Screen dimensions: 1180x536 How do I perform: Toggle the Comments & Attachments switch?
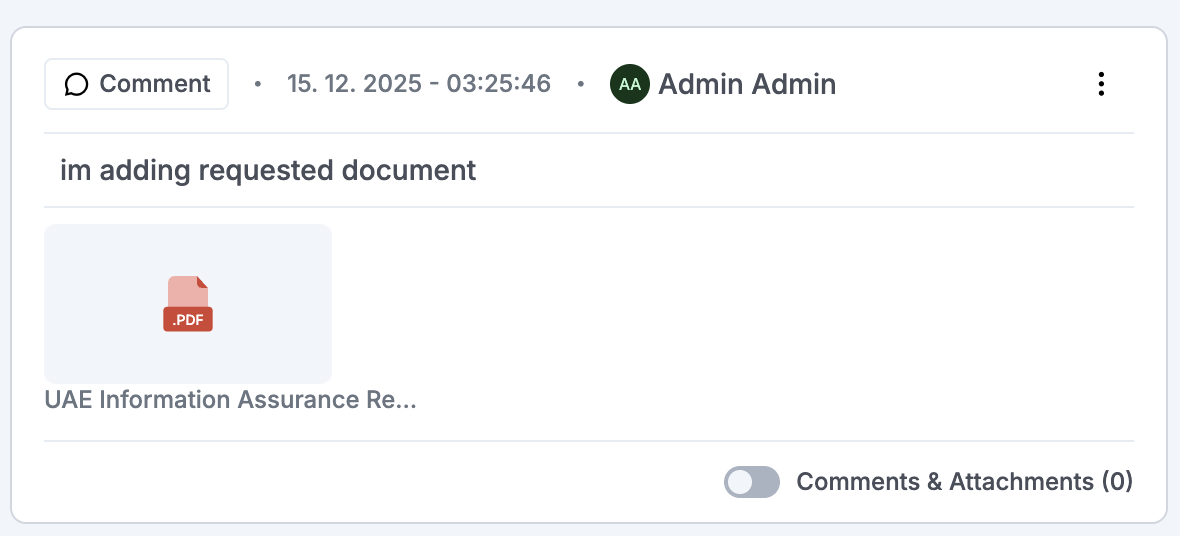point(751,482)
